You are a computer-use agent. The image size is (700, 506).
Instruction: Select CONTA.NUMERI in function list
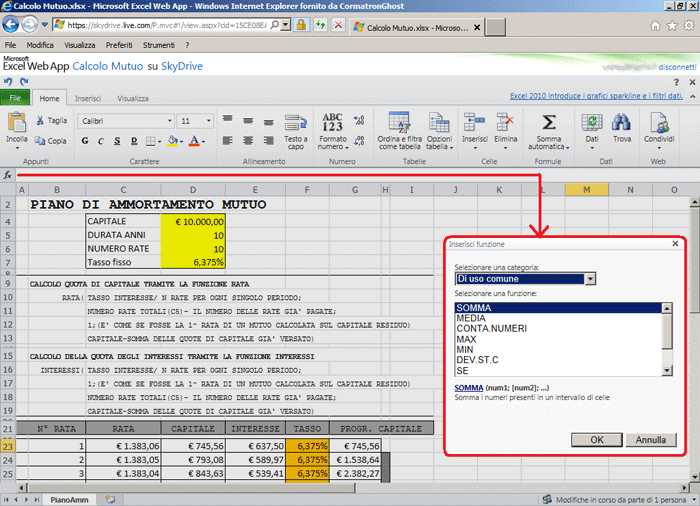coord(492,328)
